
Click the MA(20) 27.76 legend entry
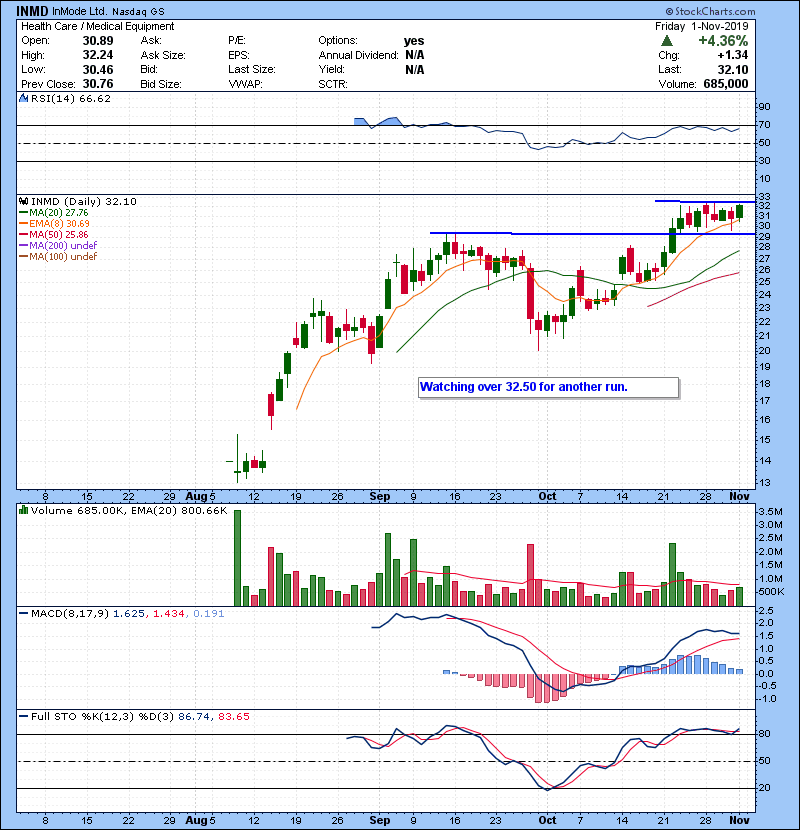[x=53, y=212]
